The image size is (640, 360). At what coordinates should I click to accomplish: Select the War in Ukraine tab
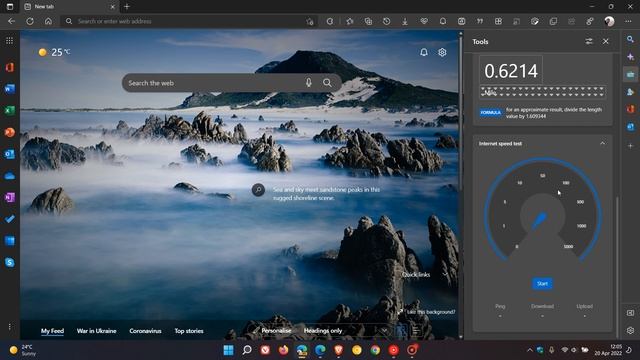click(96, 331)
